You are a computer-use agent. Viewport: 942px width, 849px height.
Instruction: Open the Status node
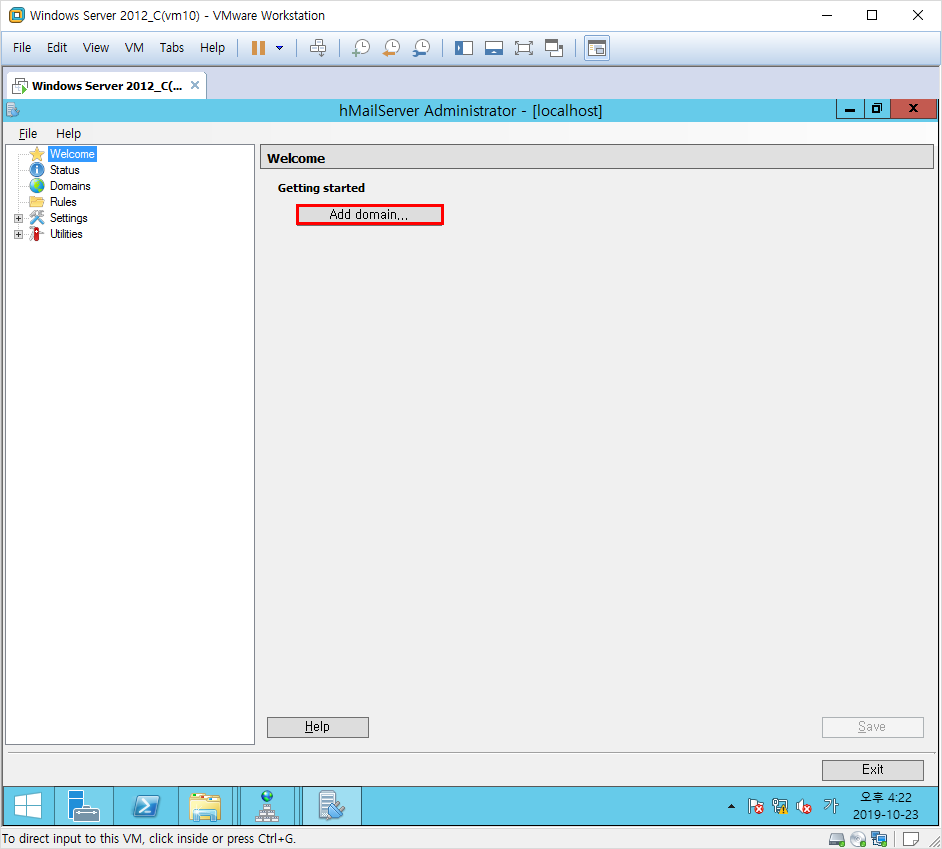(x=64, y=170)
